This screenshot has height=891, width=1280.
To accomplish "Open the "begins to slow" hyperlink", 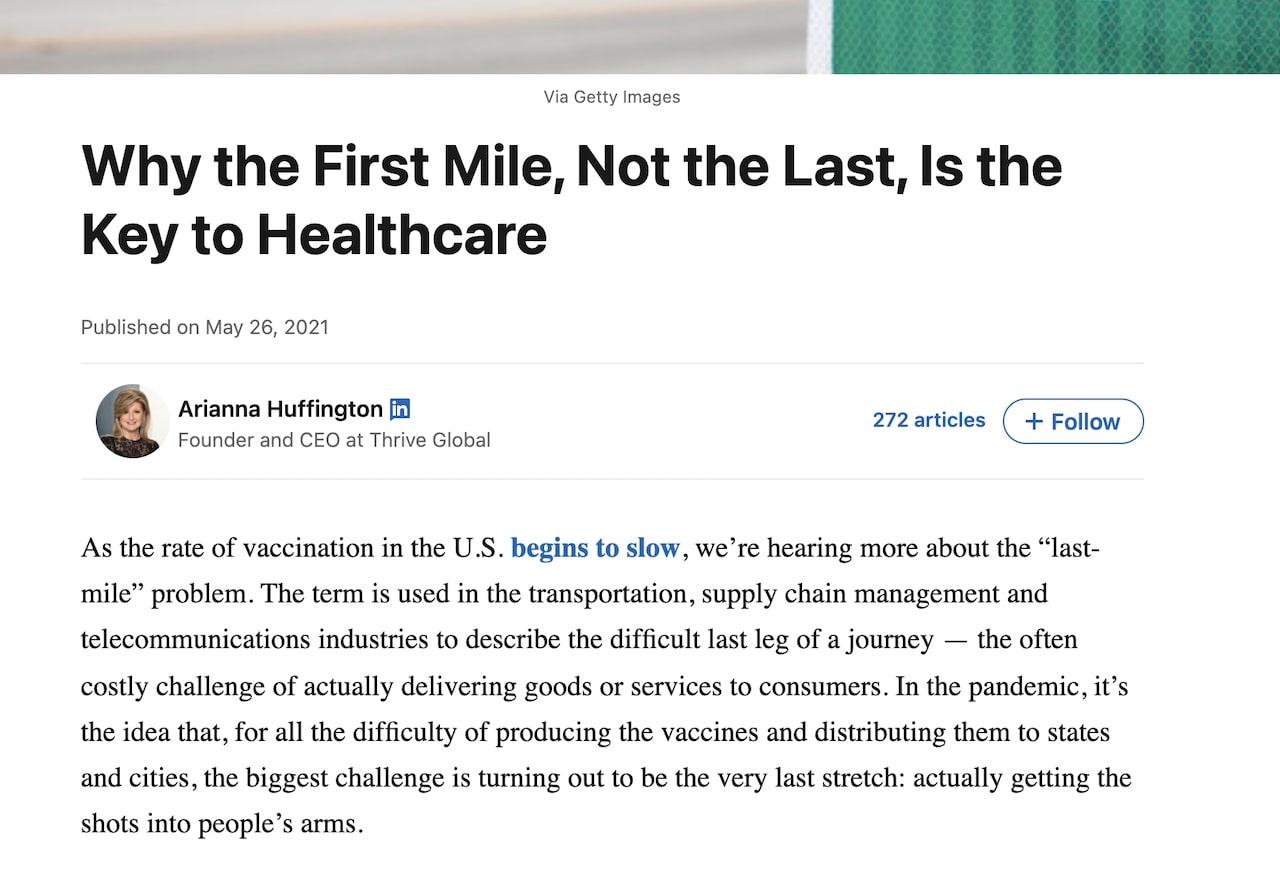I will (x=595, y=548).
